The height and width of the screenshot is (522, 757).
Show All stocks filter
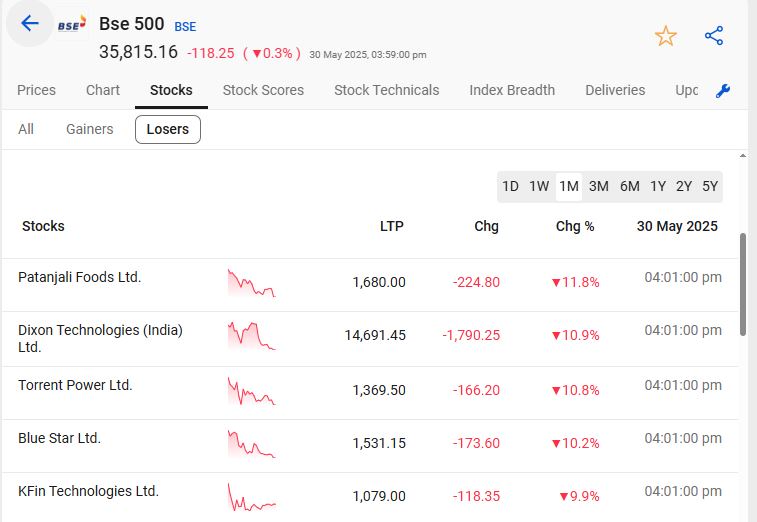pos(26,129)
